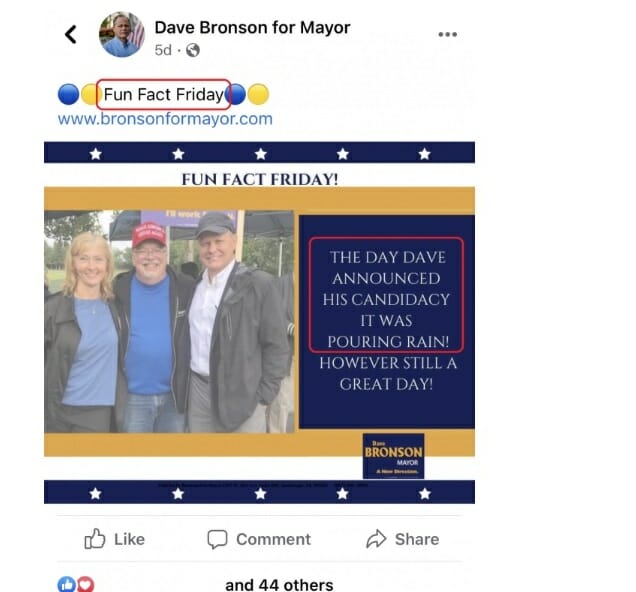
Task: Open the Dave Bronson for Mayor page name
Action: [252, 28]
